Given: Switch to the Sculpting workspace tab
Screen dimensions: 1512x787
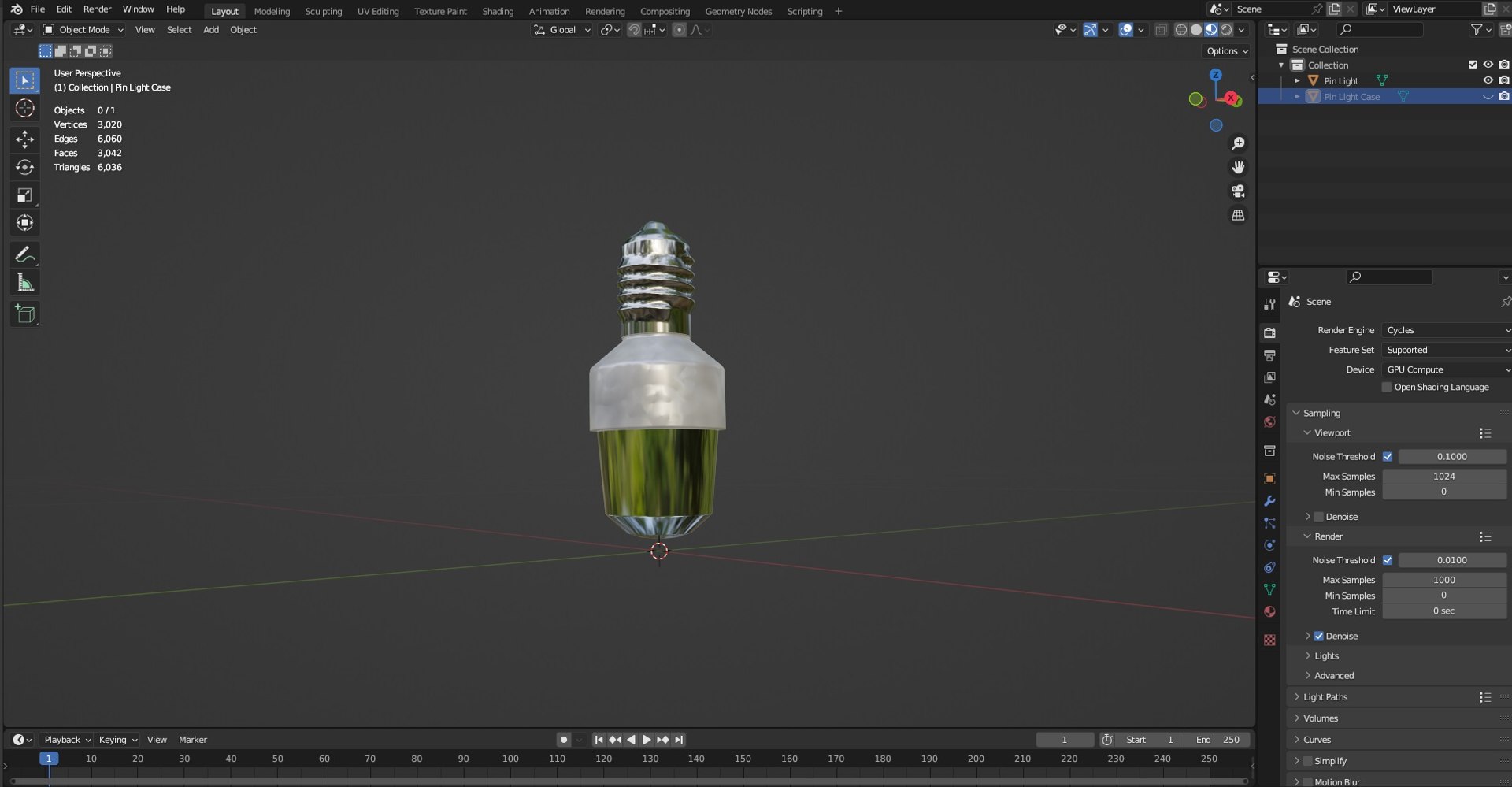Looking at the screenshot, I should click(324, 11).
